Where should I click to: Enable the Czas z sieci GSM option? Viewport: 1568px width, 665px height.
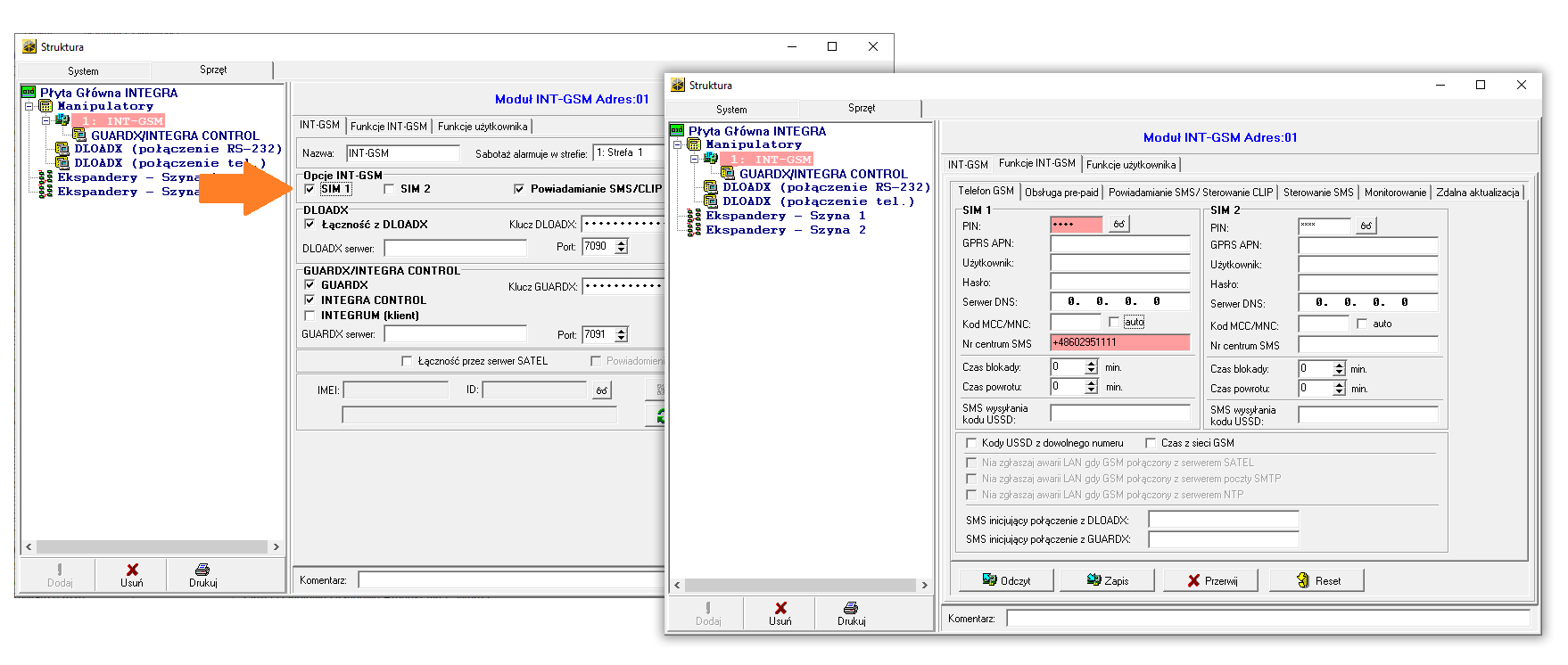coord(1151,443)
